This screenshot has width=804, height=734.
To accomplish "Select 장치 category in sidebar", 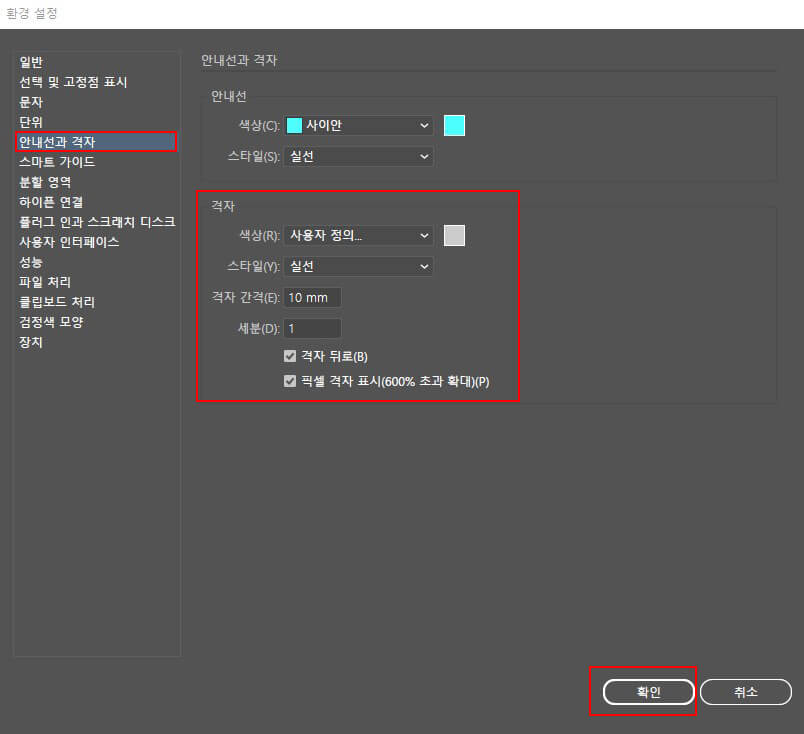I will [x=31, y=342].
